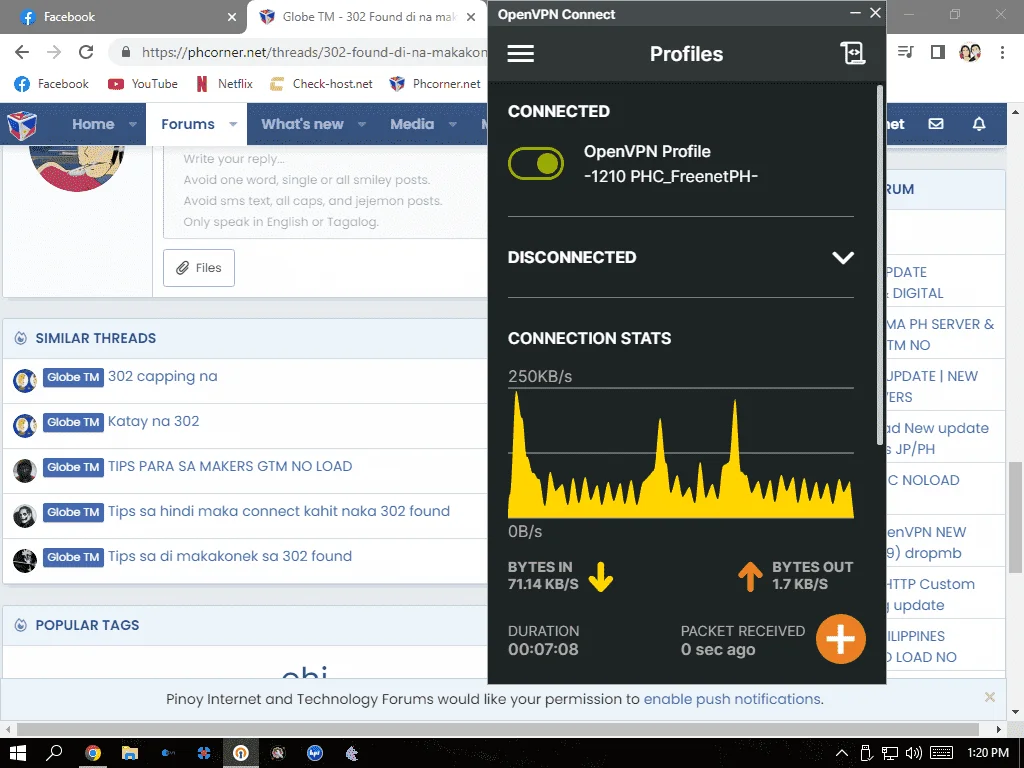Image resolution: width=1024 pixels, height=768 pixels.
Task: Open the Phcorner.net bookmark
Action: click(x=435, y=84)
